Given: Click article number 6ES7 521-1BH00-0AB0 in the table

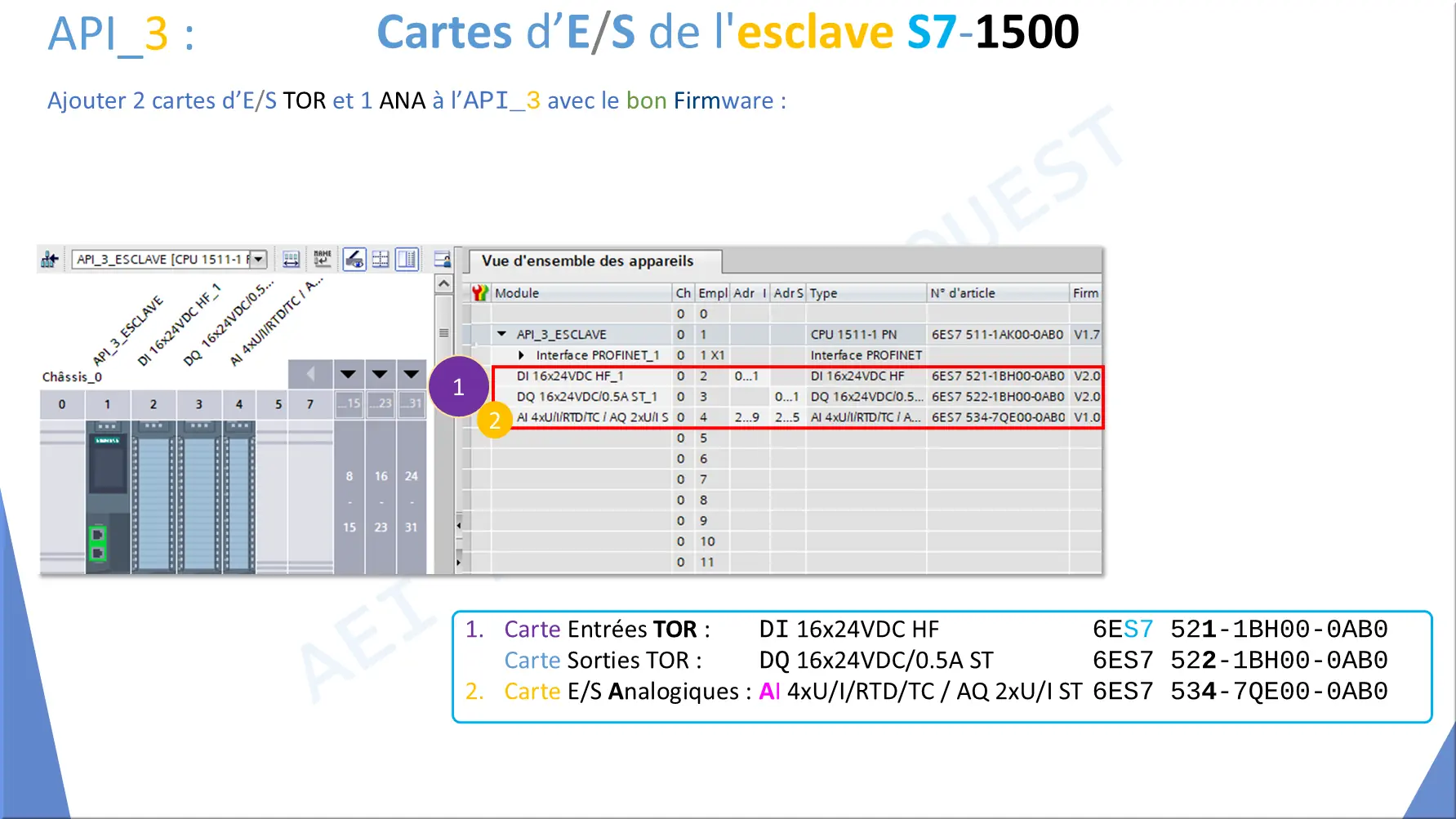Looking at the screenshot, I should (x=998, y=376).
